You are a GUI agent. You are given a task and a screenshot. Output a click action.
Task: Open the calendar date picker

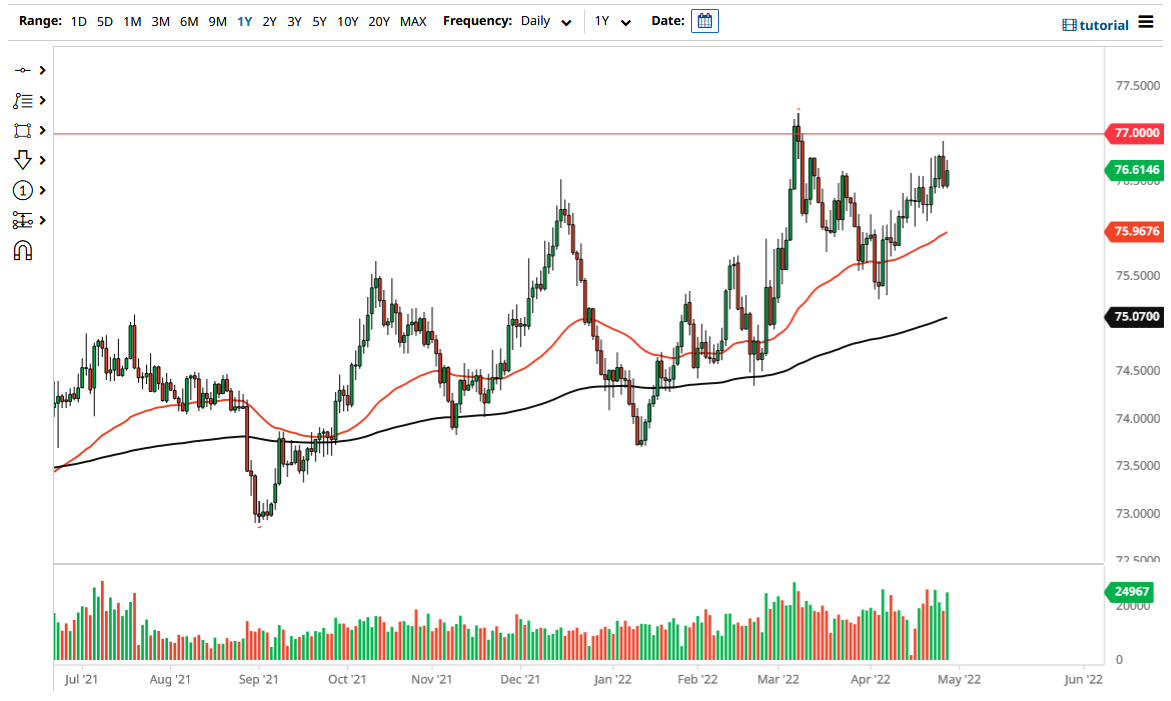click(705, 20)
